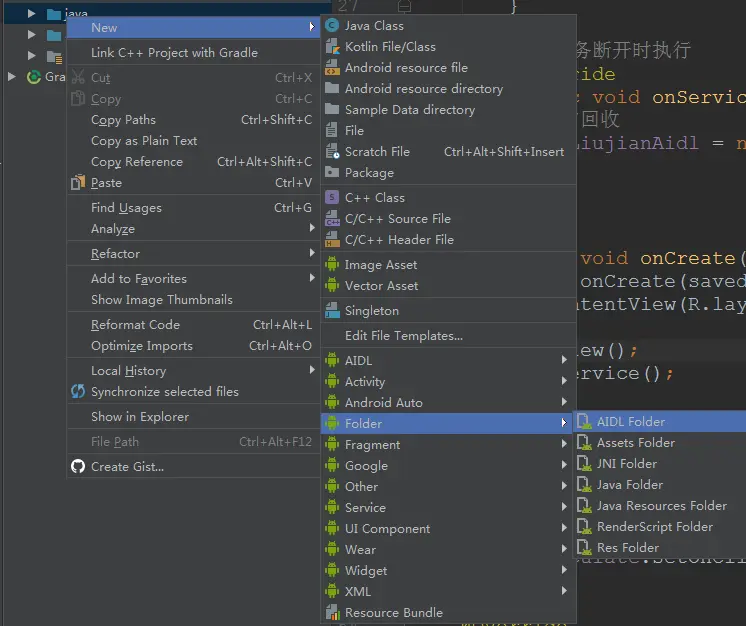Click the C/C++ Source File icon

pos(332,219)
